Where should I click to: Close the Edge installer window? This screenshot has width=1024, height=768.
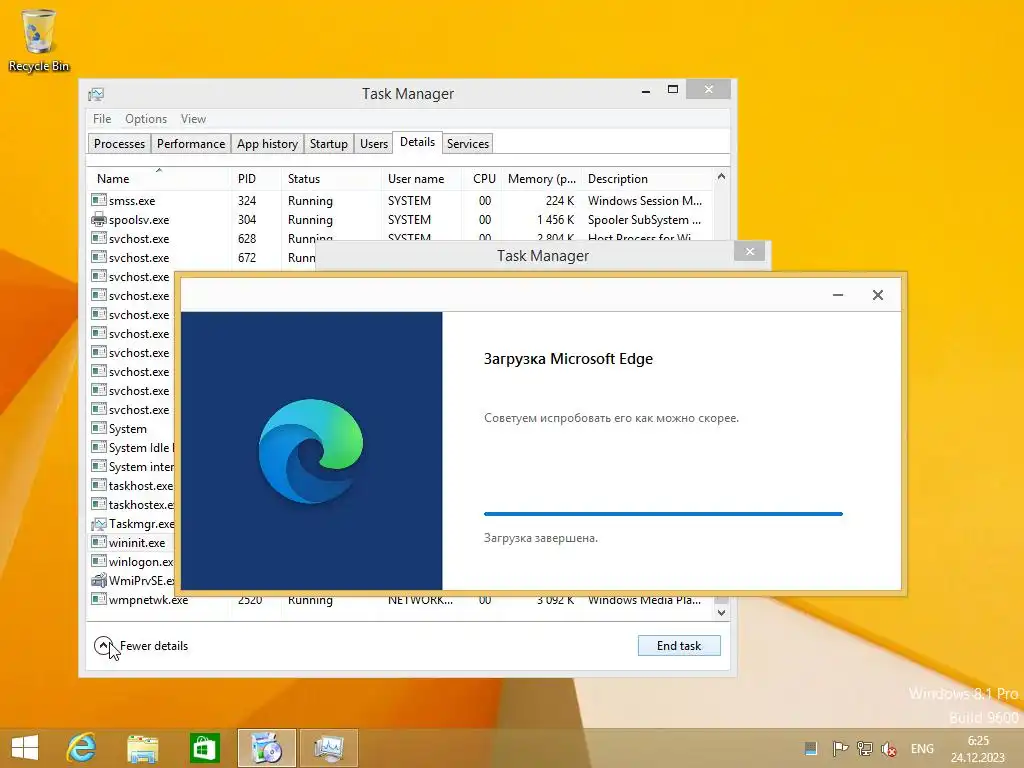click(878, 295)
